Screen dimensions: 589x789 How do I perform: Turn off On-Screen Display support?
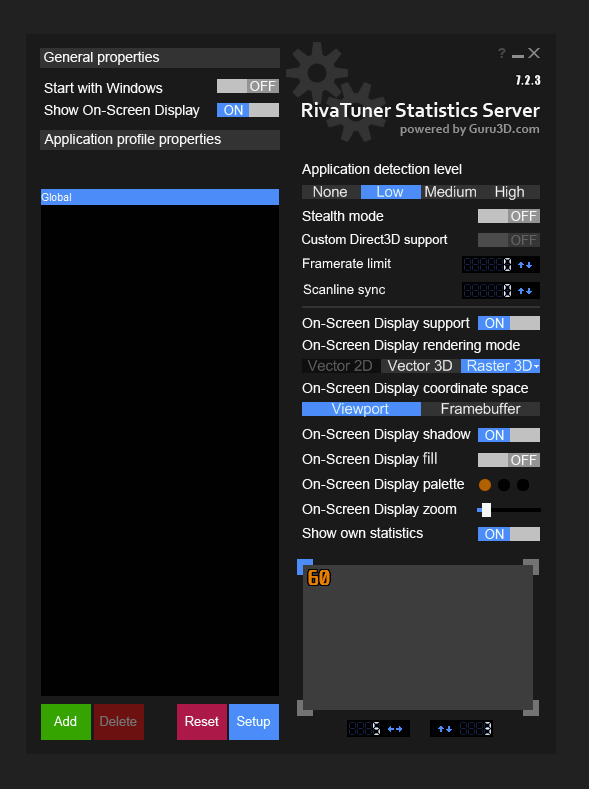tap(509, 323)
